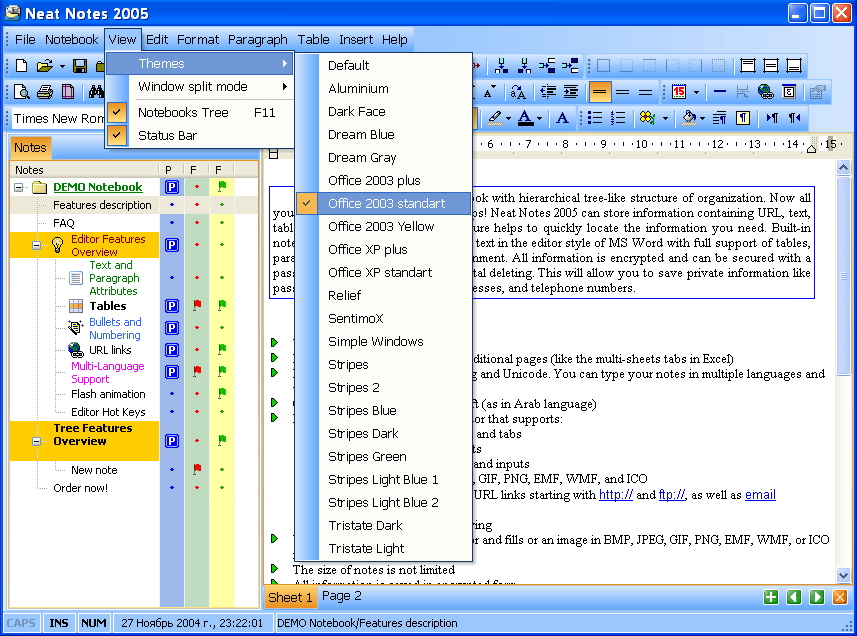Toggle the Notebooks Tree menu option
857x636 pixels.
[183, 113]
